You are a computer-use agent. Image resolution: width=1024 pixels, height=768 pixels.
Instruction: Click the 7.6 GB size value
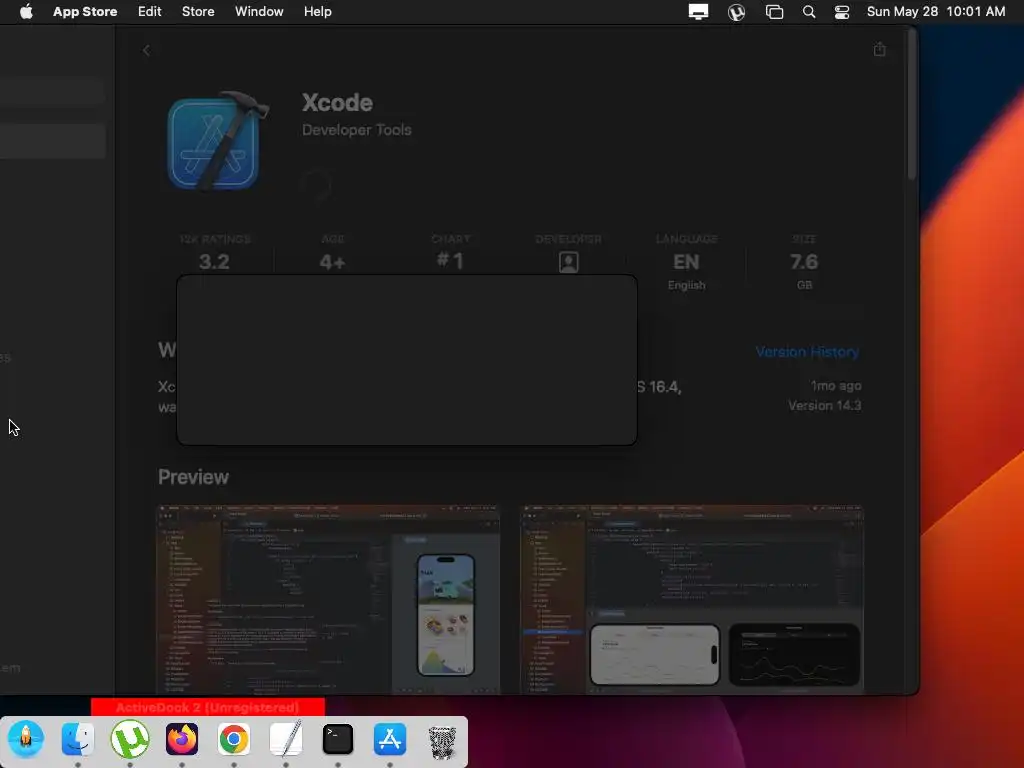tap(804, 262)
